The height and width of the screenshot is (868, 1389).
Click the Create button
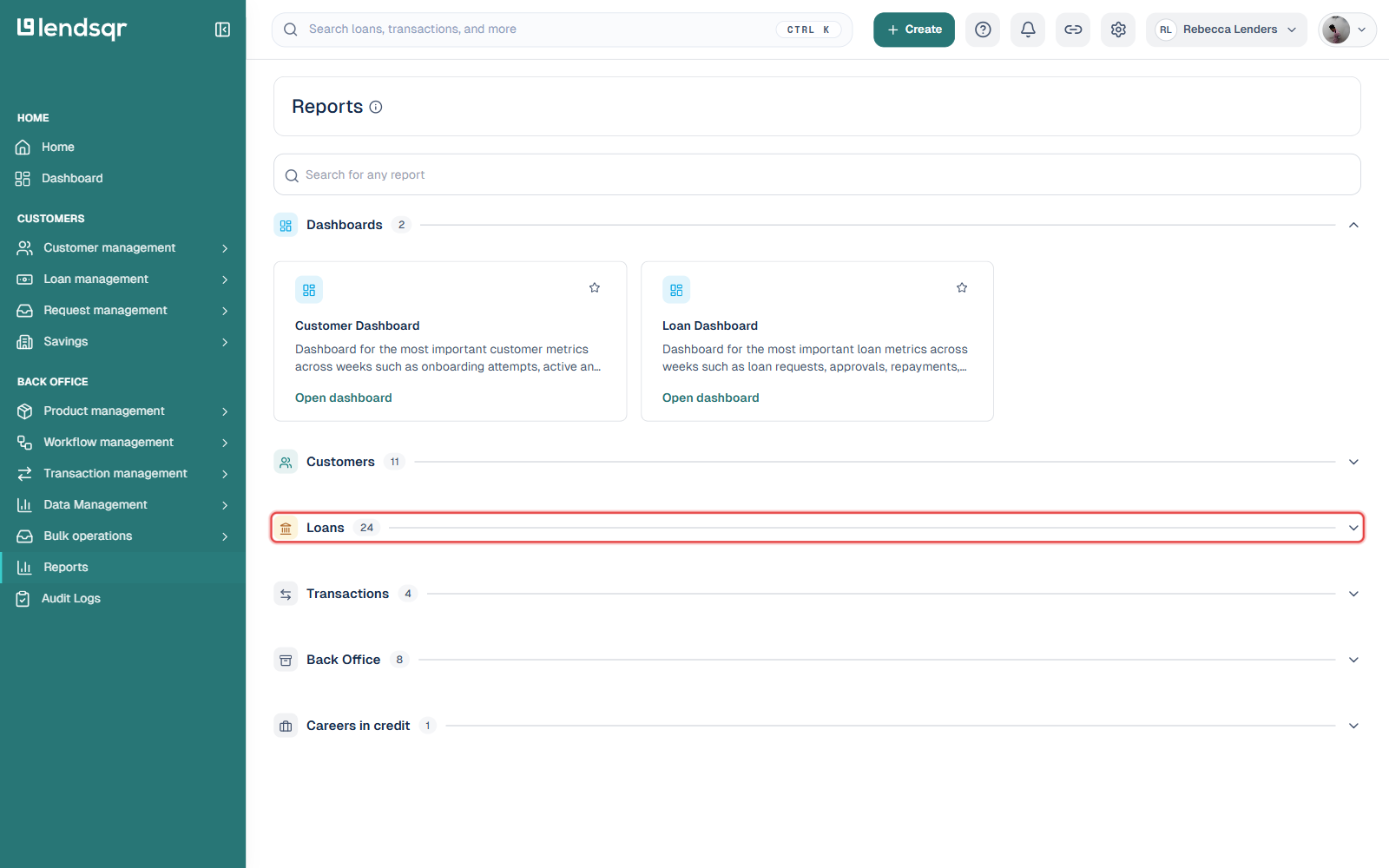[914, 30]
